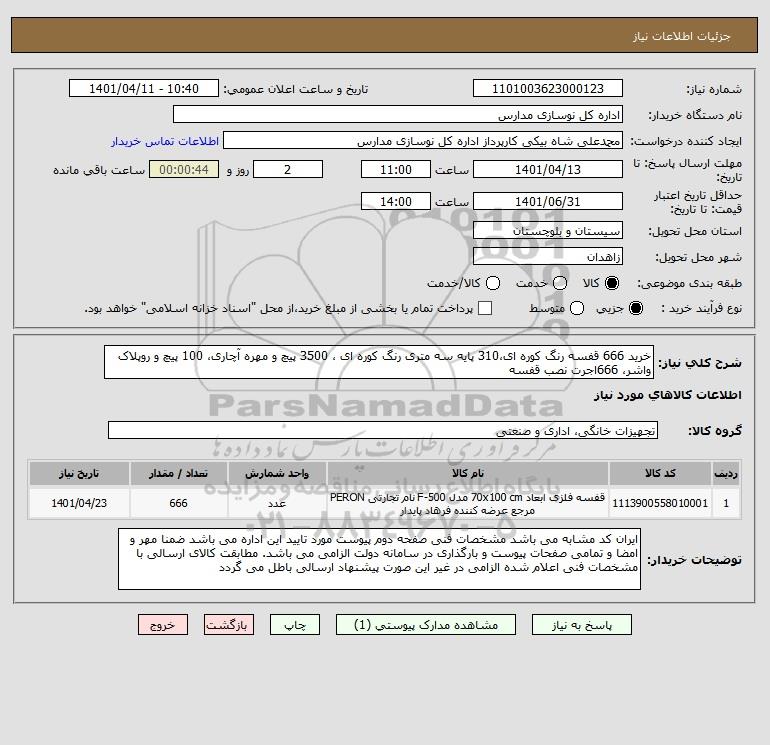This screenshot has height=745, width=770.
Task: Click the product name cell قفسه فلزی
Action: (468, 503)
